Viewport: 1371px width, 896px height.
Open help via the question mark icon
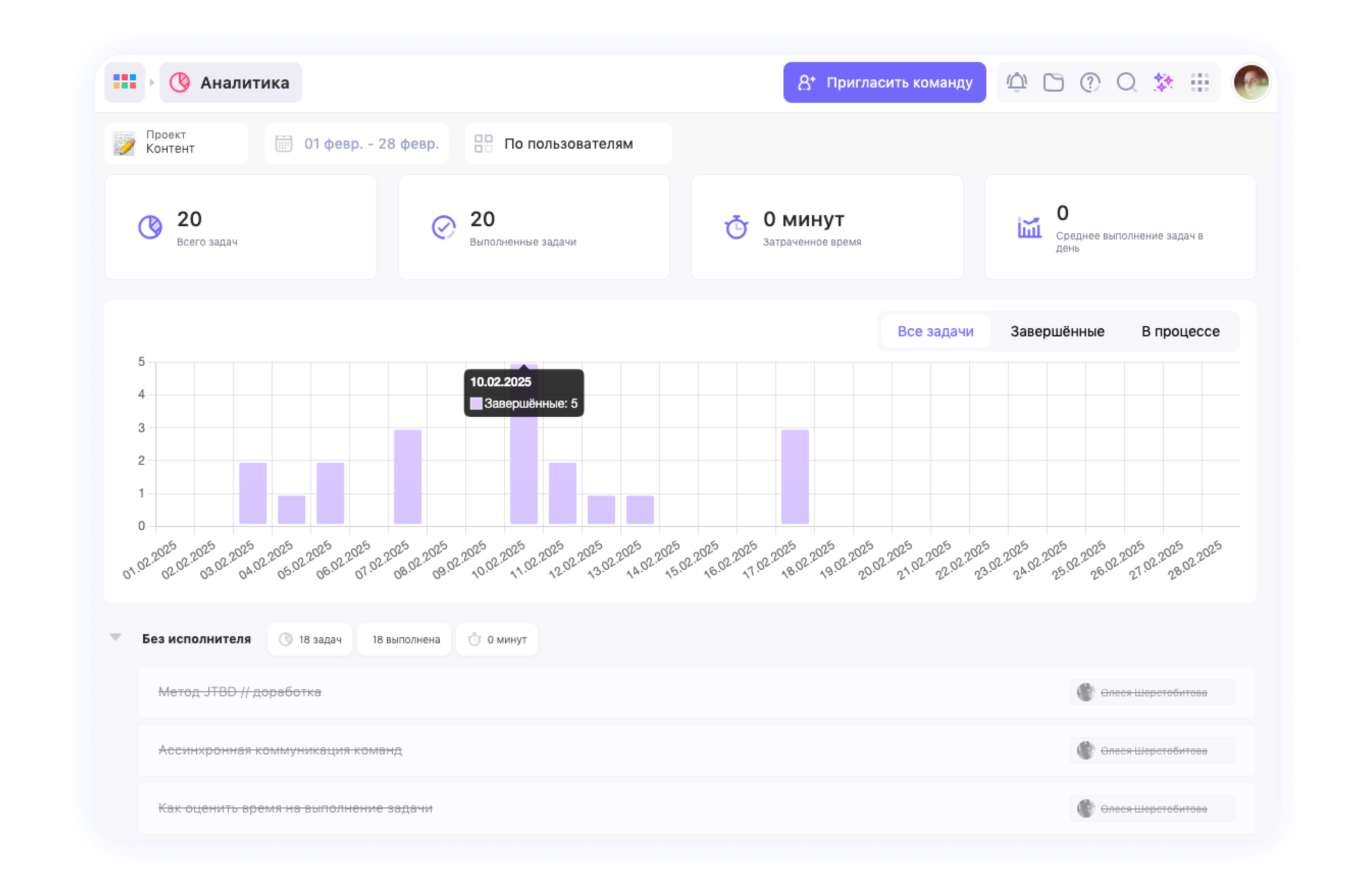click(1090, 82)
